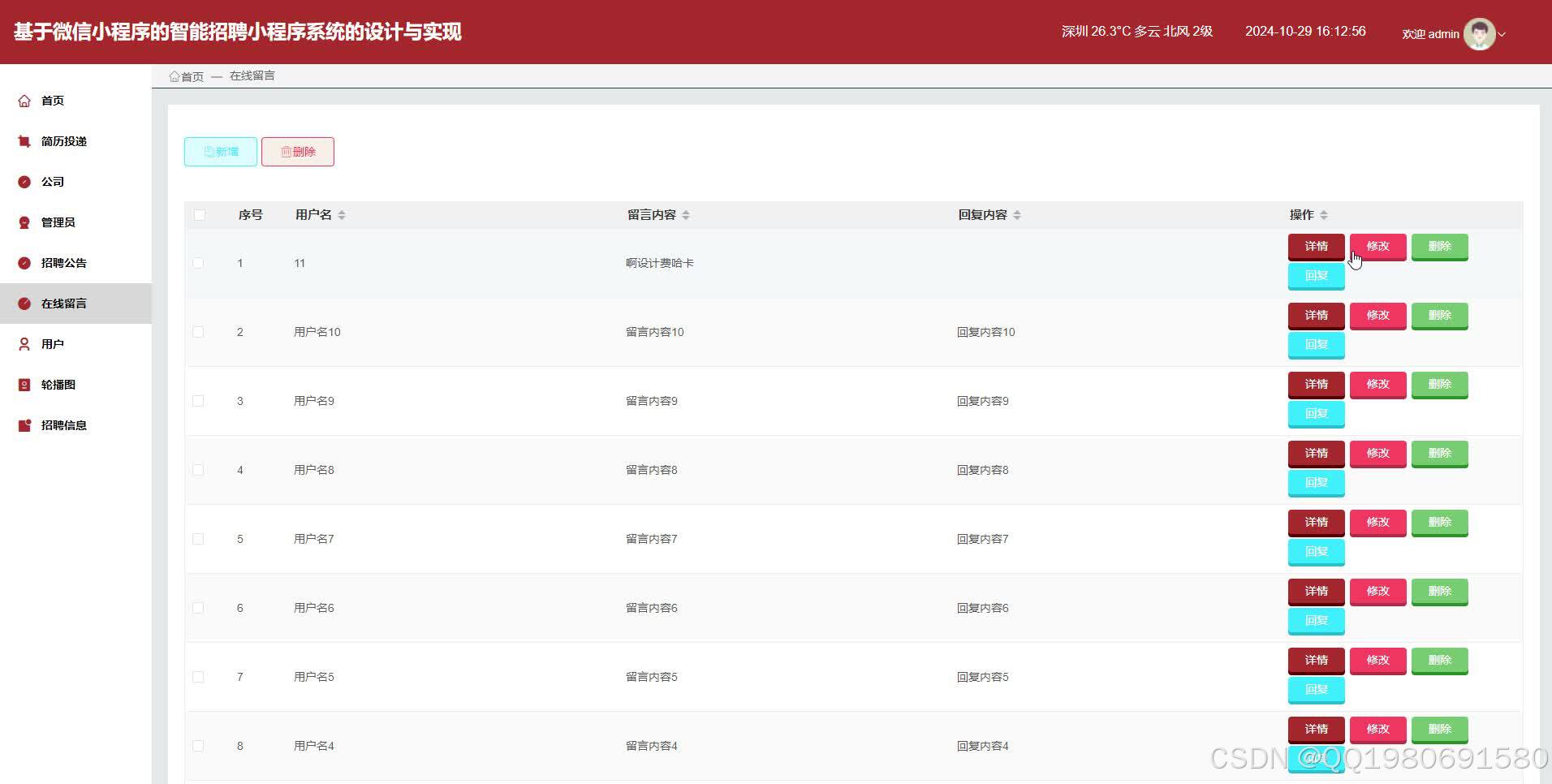Click 详情 for 用户名10 row

click(1317, 316)
